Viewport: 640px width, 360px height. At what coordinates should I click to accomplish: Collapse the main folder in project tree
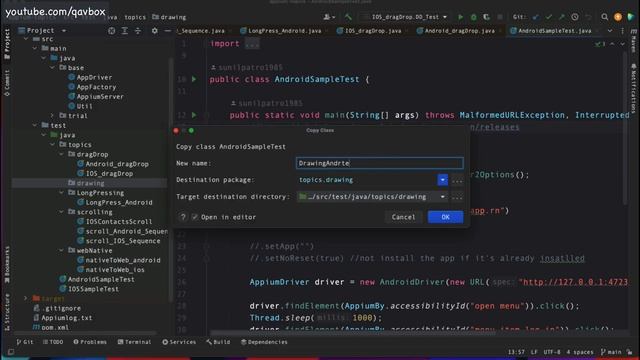pos(35,48)
